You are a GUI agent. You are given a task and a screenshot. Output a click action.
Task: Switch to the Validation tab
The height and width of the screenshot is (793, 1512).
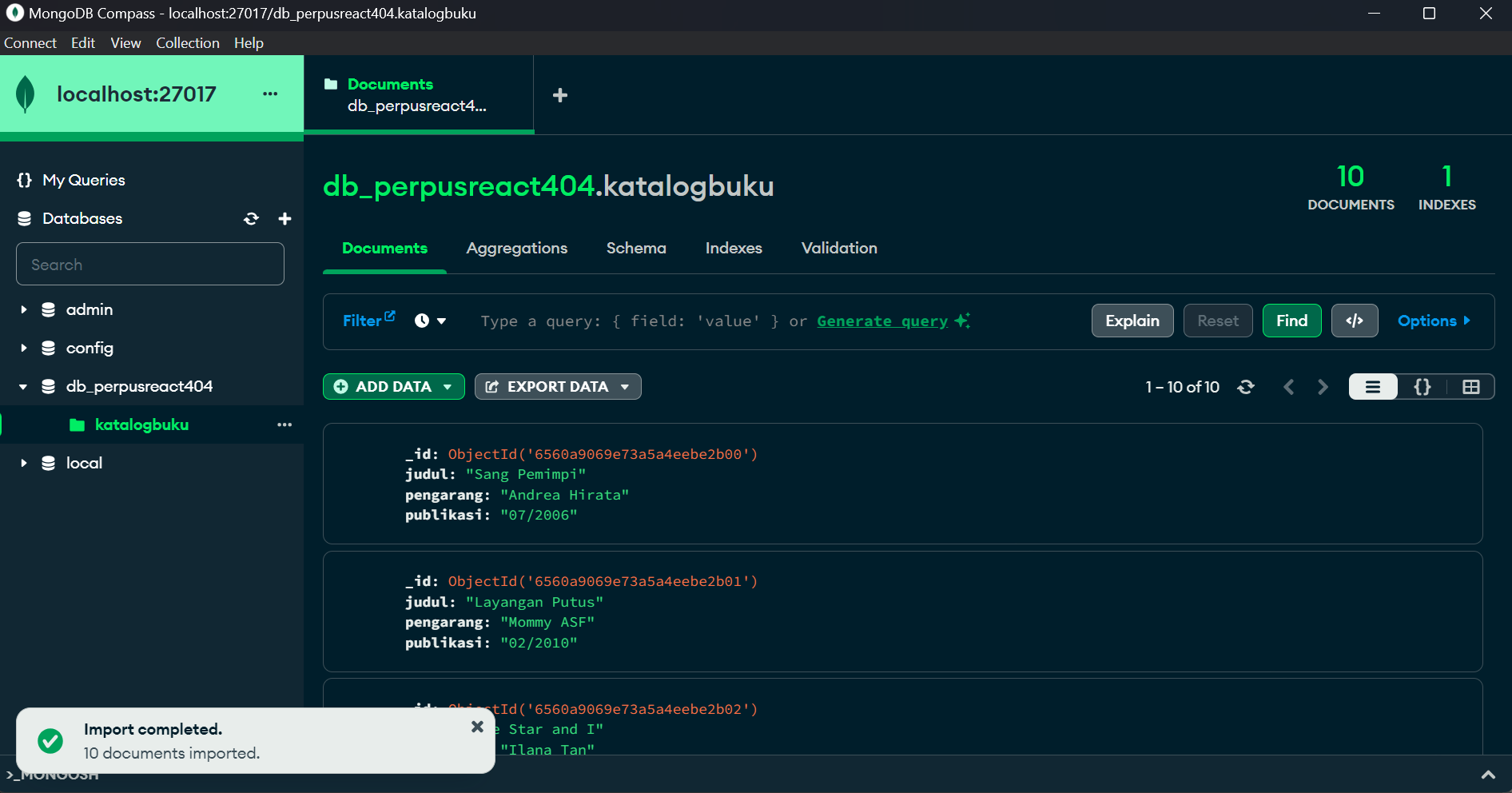click(x=839, y=249)
